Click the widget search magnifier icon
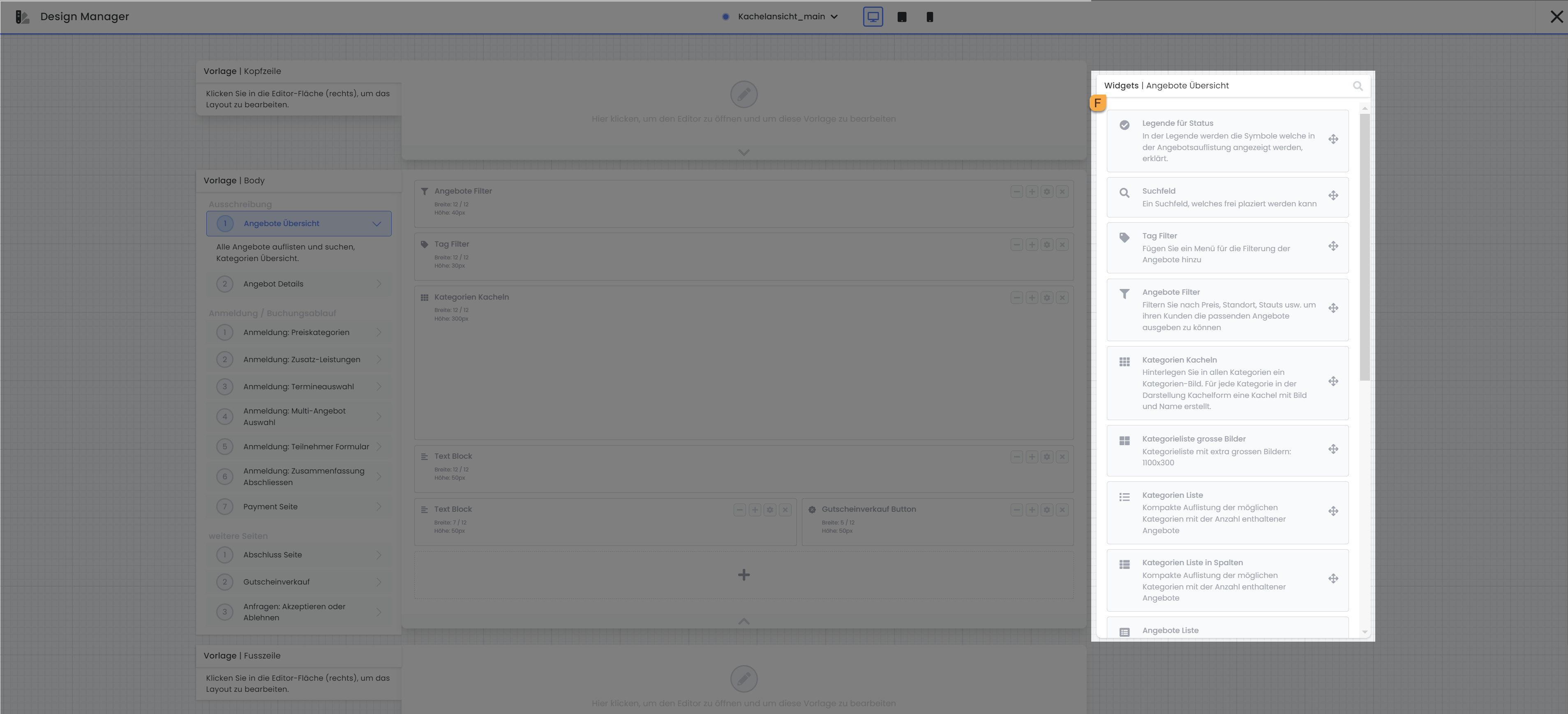This screenshot has height=714, width=1568. [x=1358, y=86]
